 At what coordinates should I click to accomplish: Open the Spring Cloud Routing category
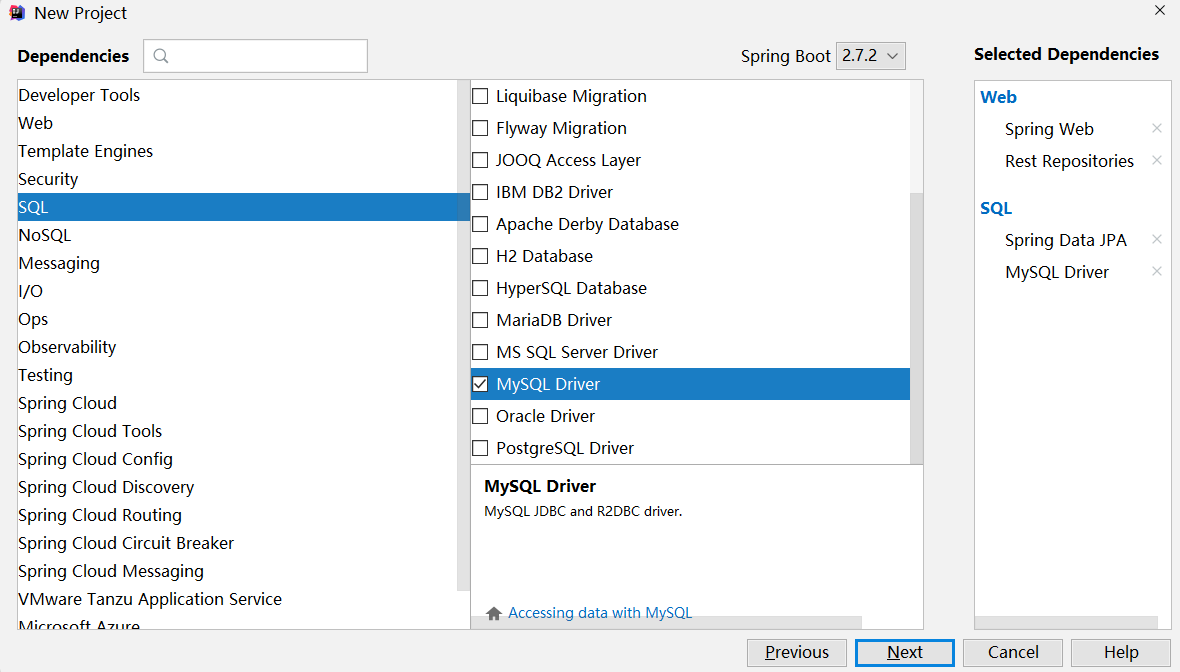click(237, 515)
